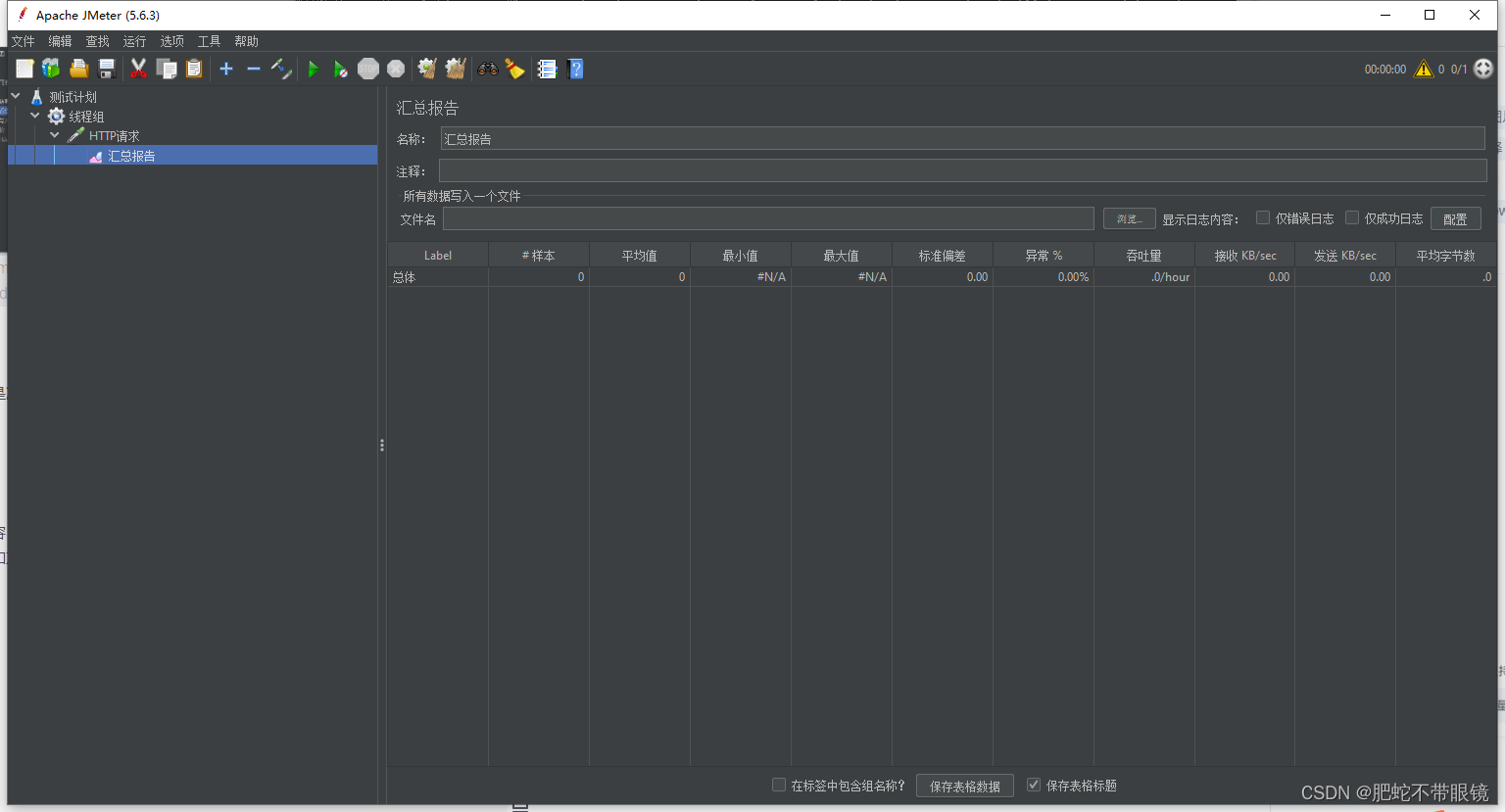Click the panel splitter handle dots

(x=382, y=445)
